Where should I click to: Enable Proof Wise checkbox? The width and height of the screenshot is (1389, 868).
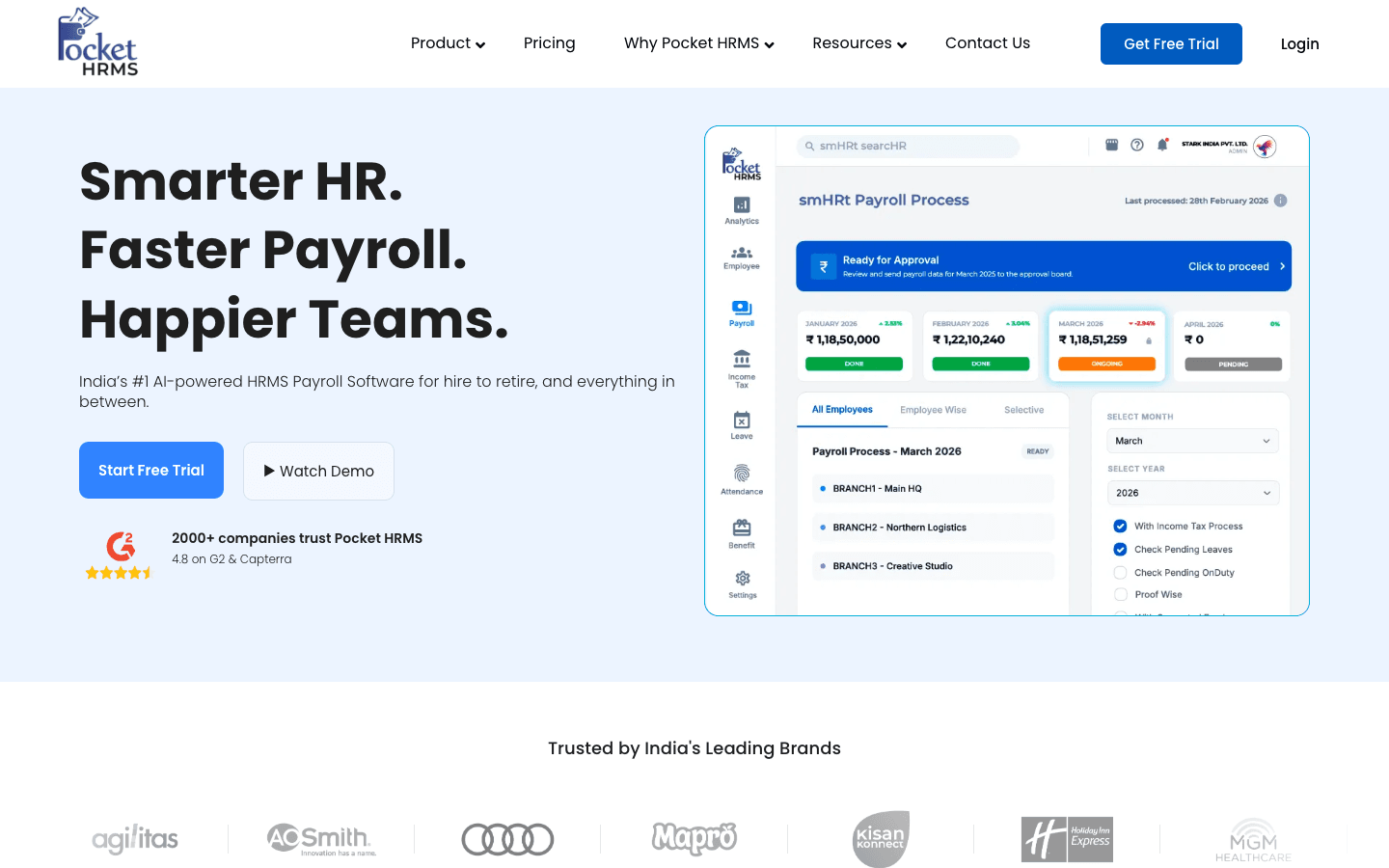(x=1120, y=594)
